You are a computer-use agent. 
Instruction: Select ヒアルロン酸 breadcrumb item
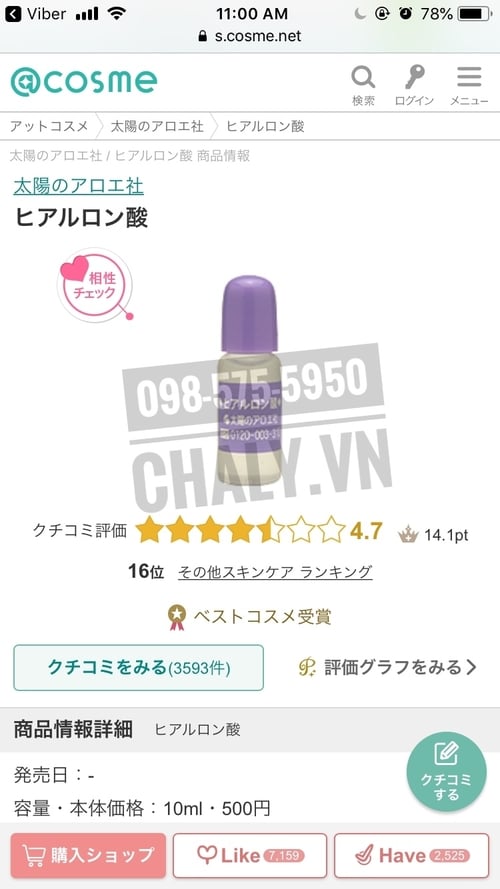265,126
